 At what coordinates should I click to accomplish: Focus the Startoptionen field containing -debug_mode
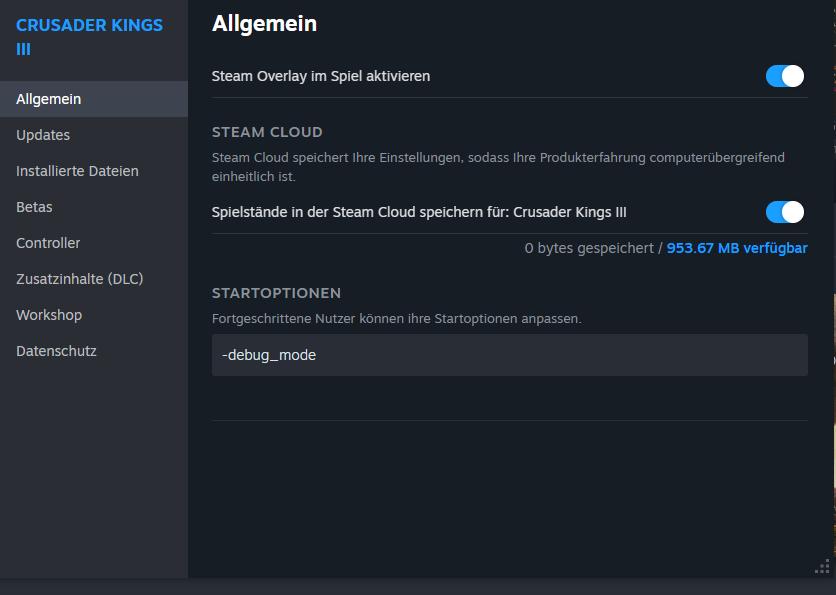[x=510, y=355]
